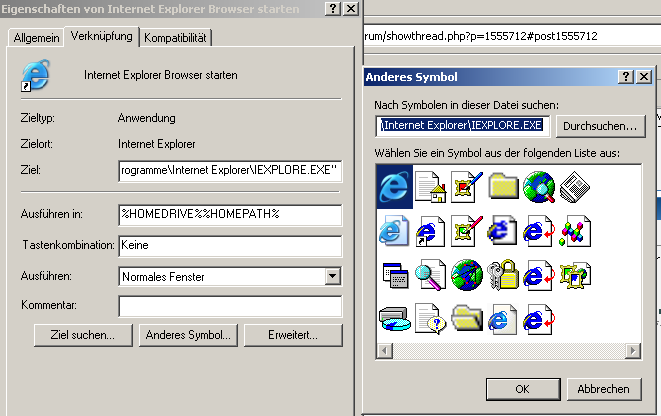Click the Ziel suchen... button

pyautogui.click(x=83, y=335)
